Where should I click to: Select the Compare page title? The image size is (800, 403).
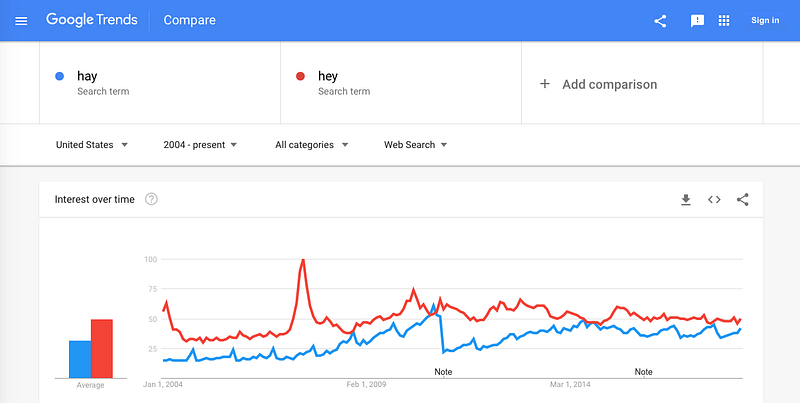click(x=189, y=20)
